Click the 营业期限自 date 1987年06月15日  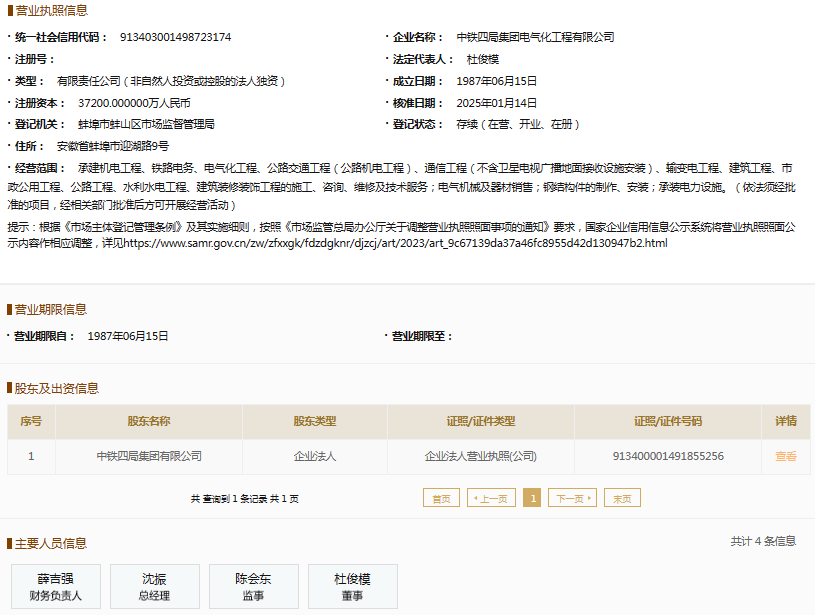tap(128, 336)
